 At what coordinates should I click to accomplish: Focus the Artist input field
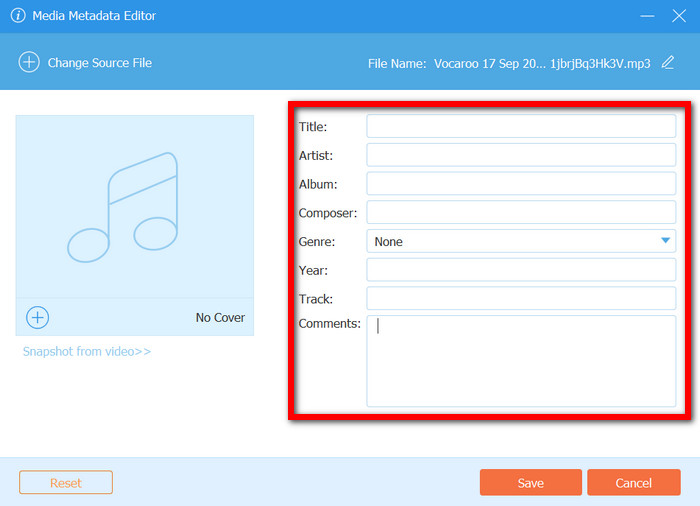point(521,155)
